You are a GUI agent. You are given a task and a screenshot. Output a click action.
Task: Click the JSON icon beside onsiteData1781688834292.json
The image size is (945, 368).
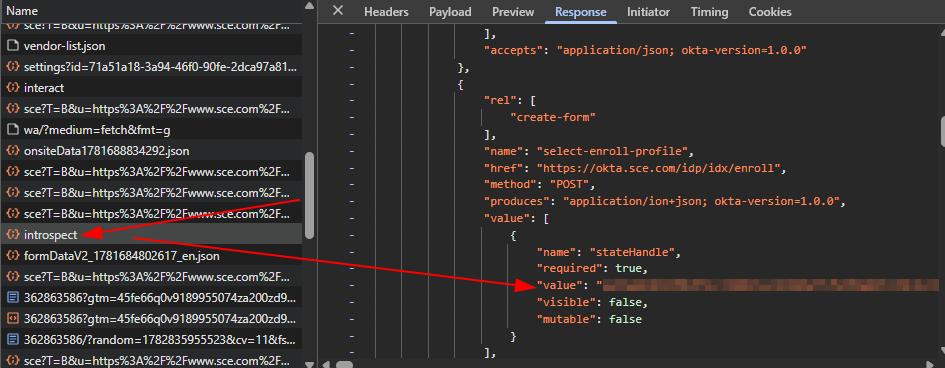(x=12, y=151)
